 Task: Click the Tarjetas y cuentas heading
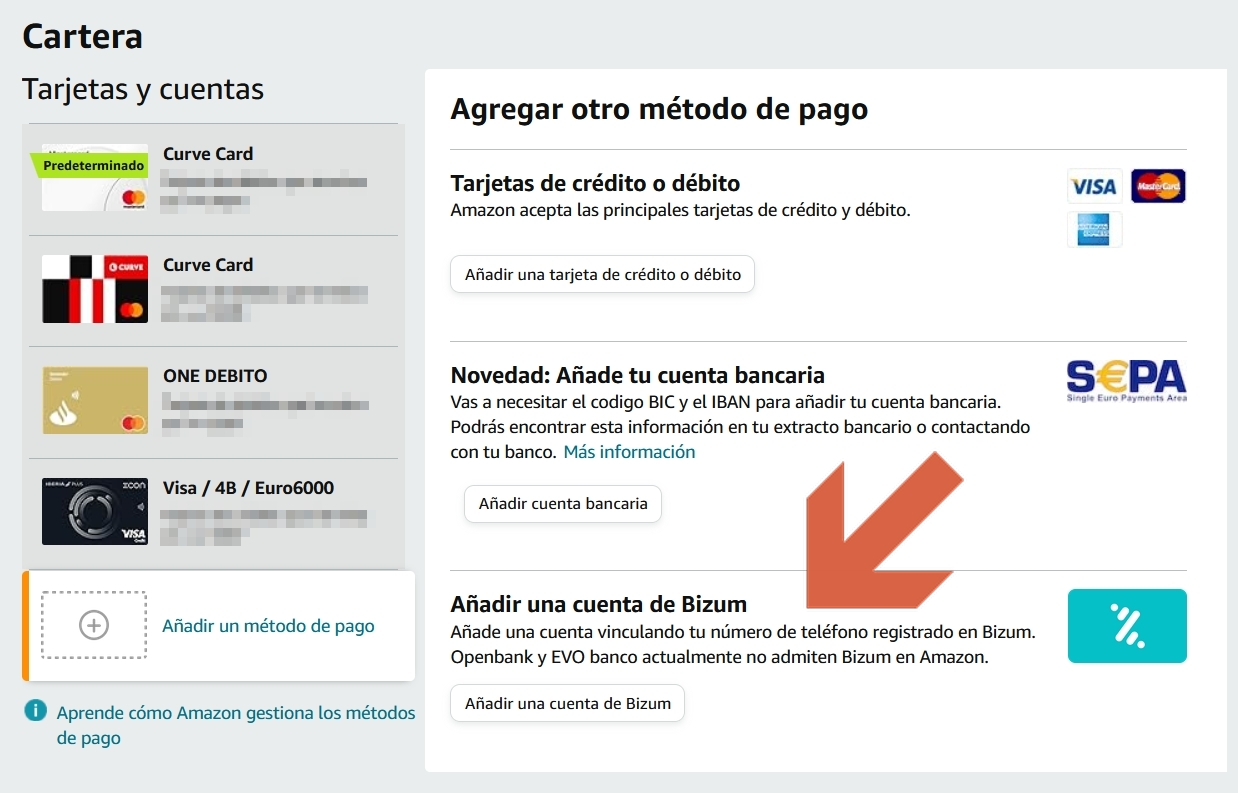[143, 89]
